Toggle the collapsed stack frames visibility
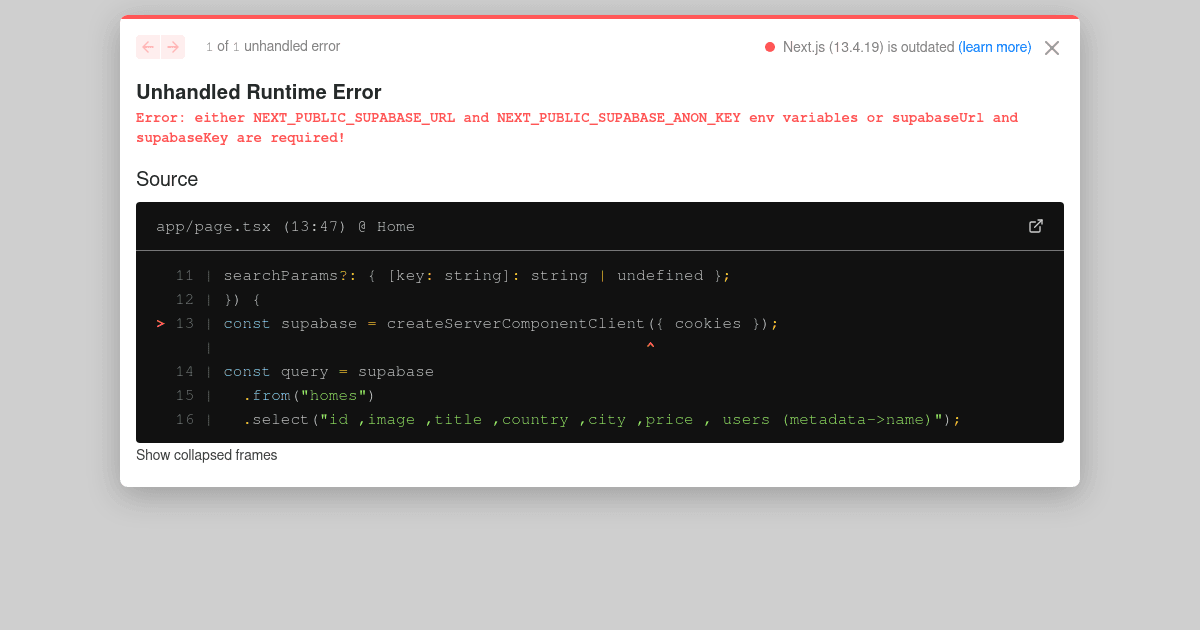 coord(206,455)
